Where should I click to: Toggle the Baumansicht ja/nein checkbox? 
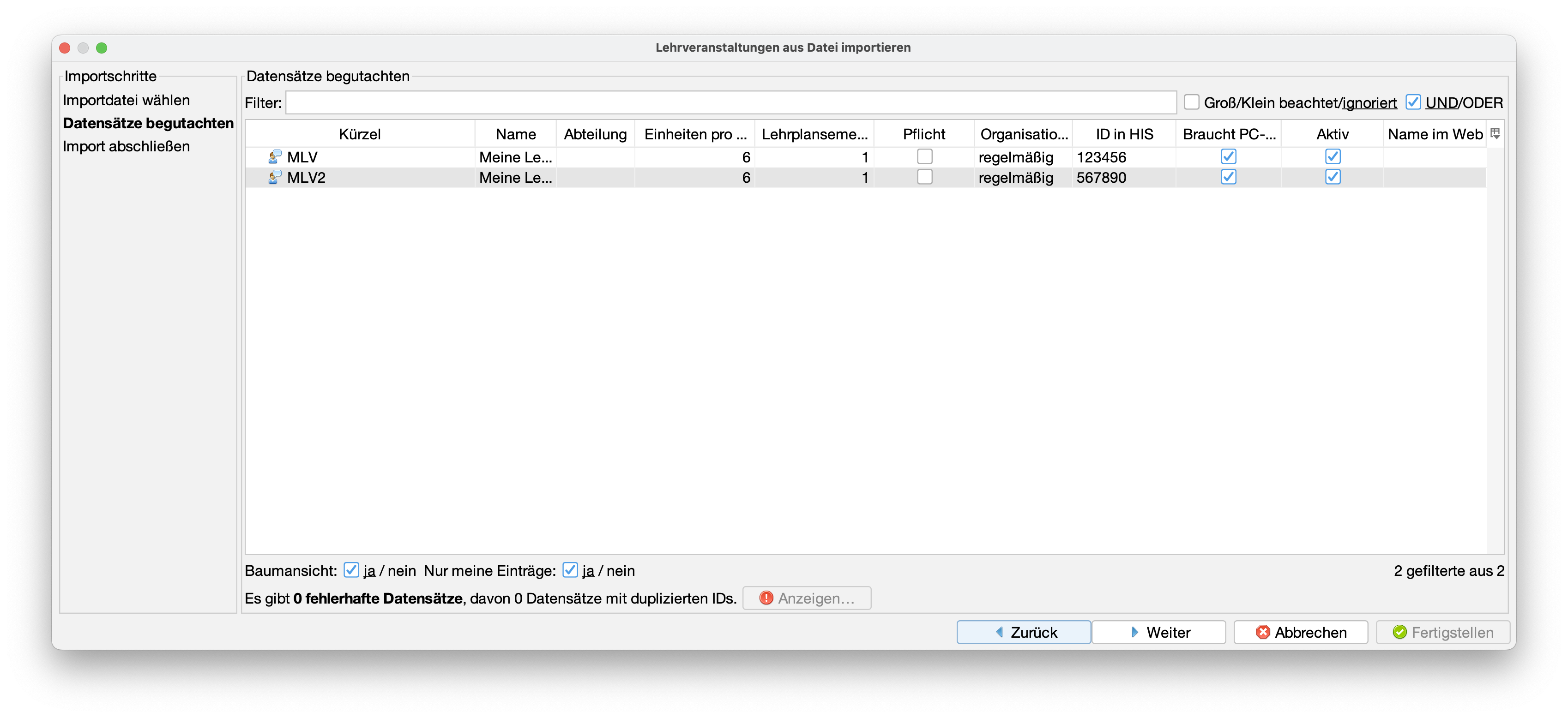click(350, 569)
